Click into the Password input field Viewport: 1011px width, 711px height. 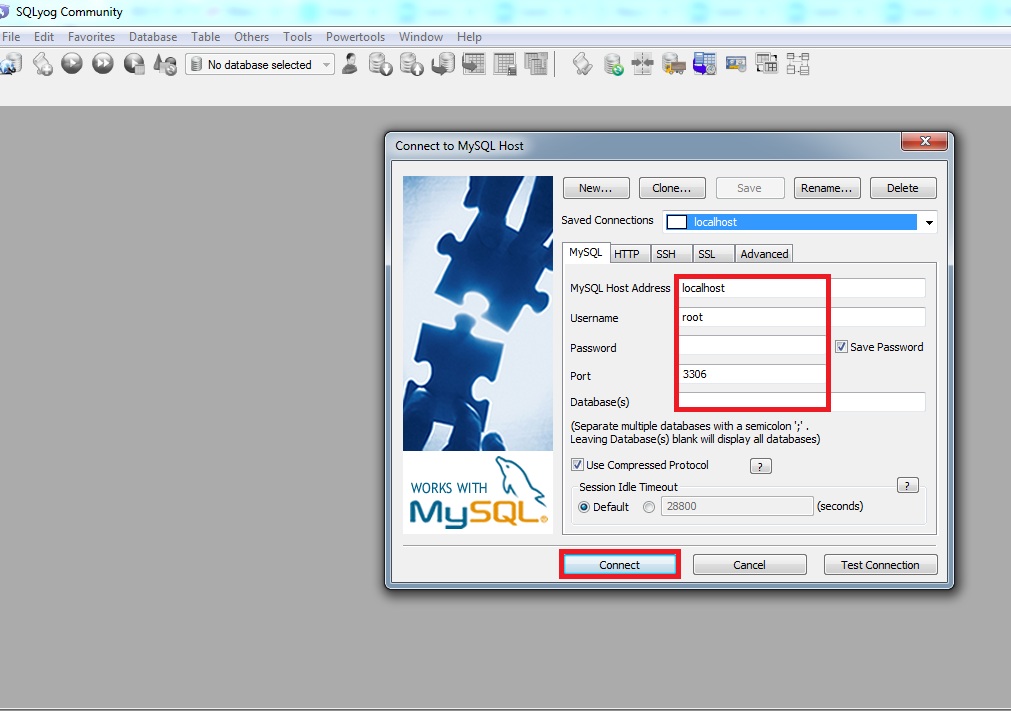coord(750,346)
